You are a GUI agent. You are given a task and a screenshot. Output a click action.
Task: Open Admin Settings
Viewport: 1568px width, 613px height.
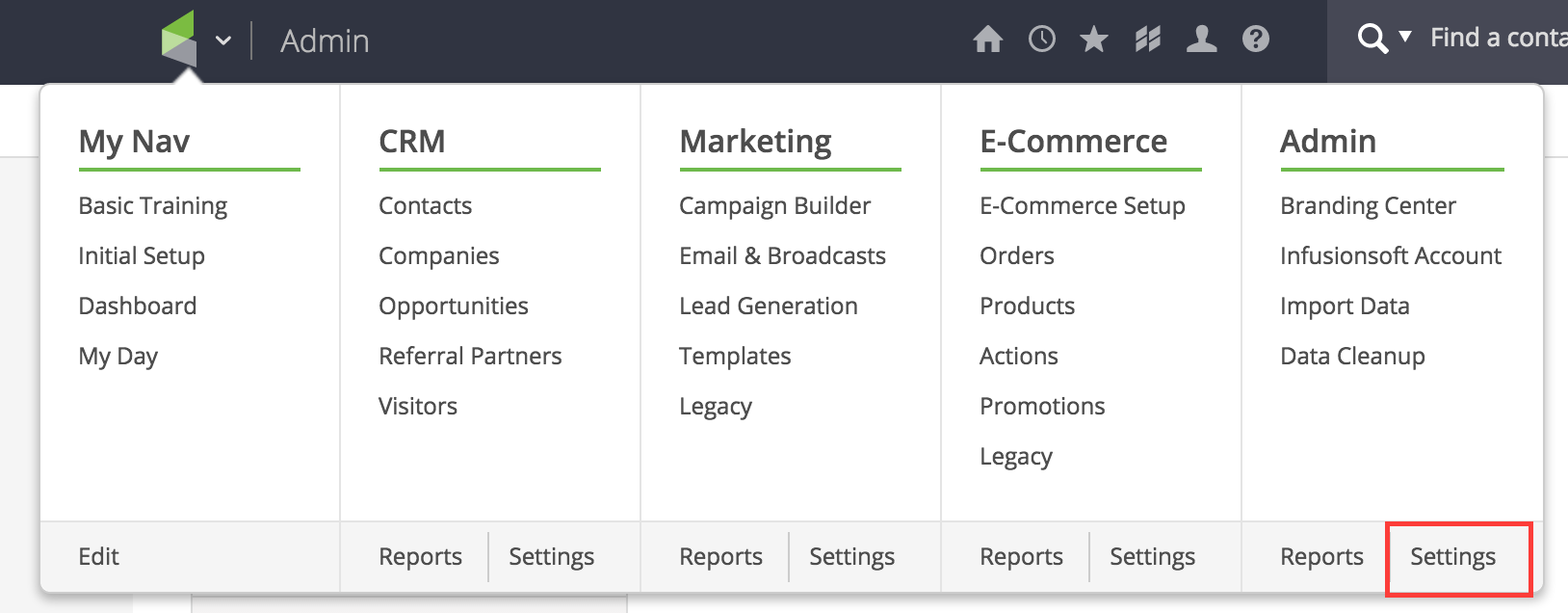(x=1453, y=557)
